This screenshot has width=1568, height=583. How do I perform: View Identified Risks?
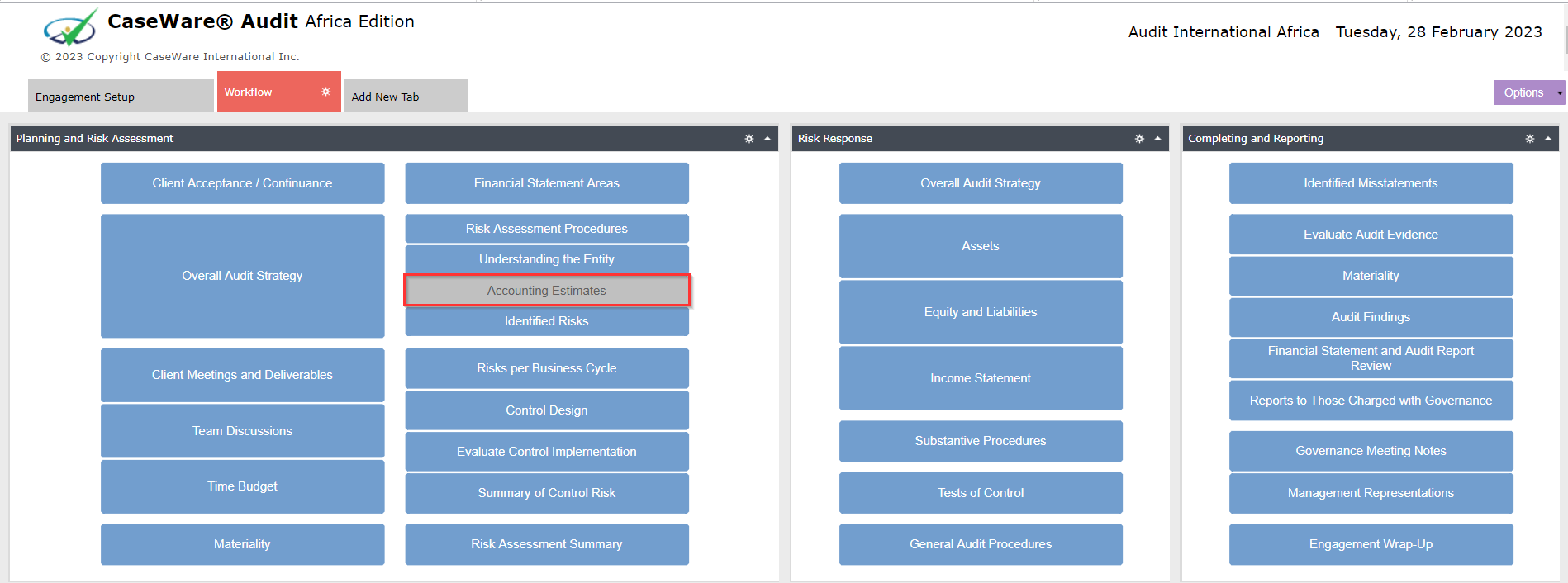pos(547,321)
